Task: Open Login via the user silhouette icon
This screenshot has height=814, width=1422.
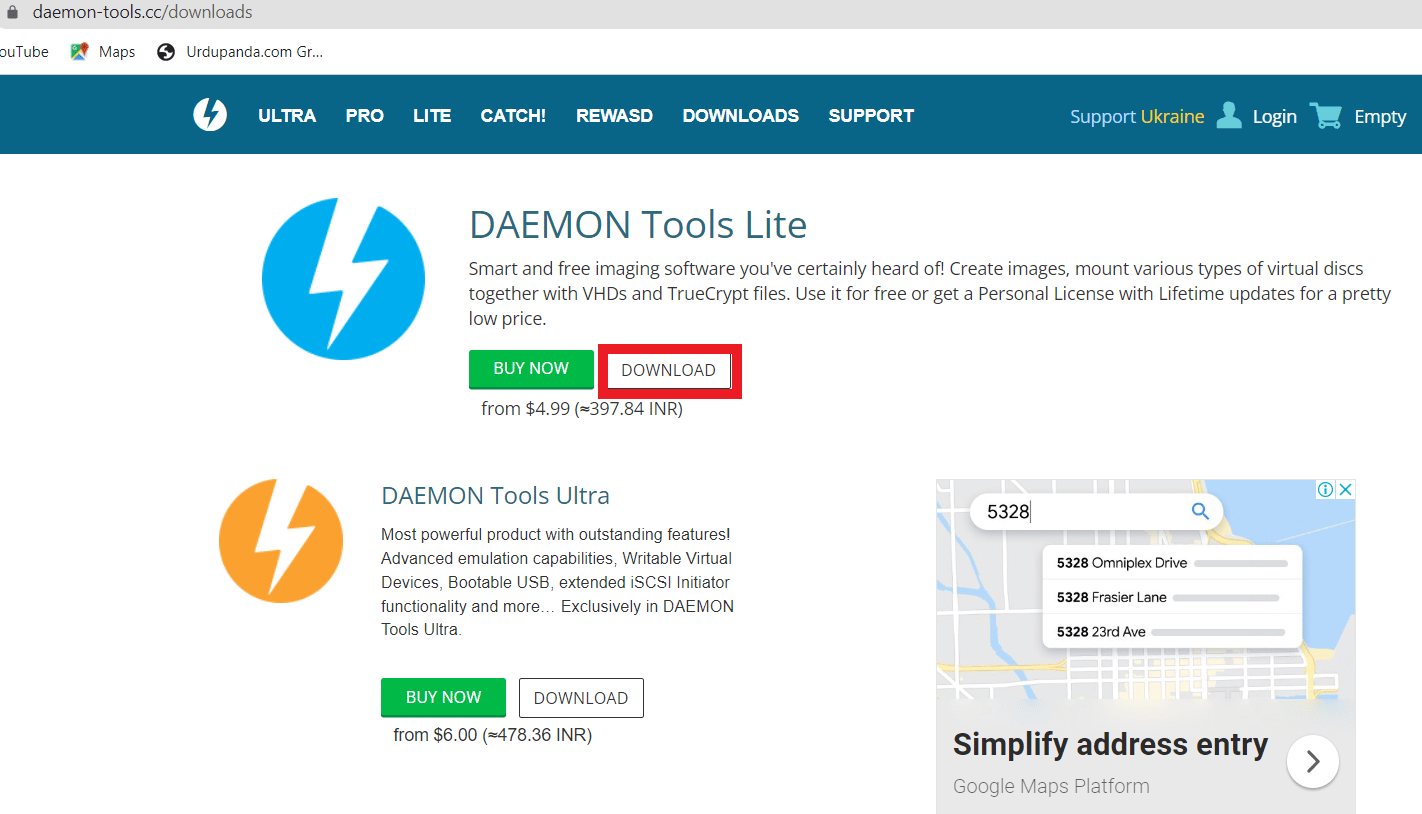Action: point(1228,114)
